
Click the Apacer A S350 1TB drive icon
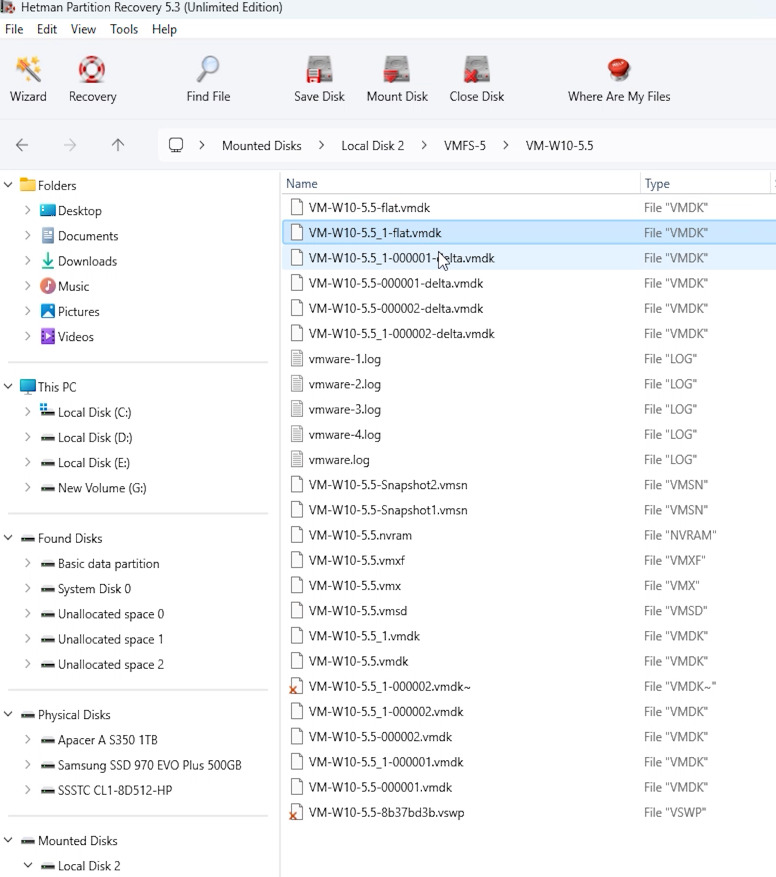coord(48,740)
